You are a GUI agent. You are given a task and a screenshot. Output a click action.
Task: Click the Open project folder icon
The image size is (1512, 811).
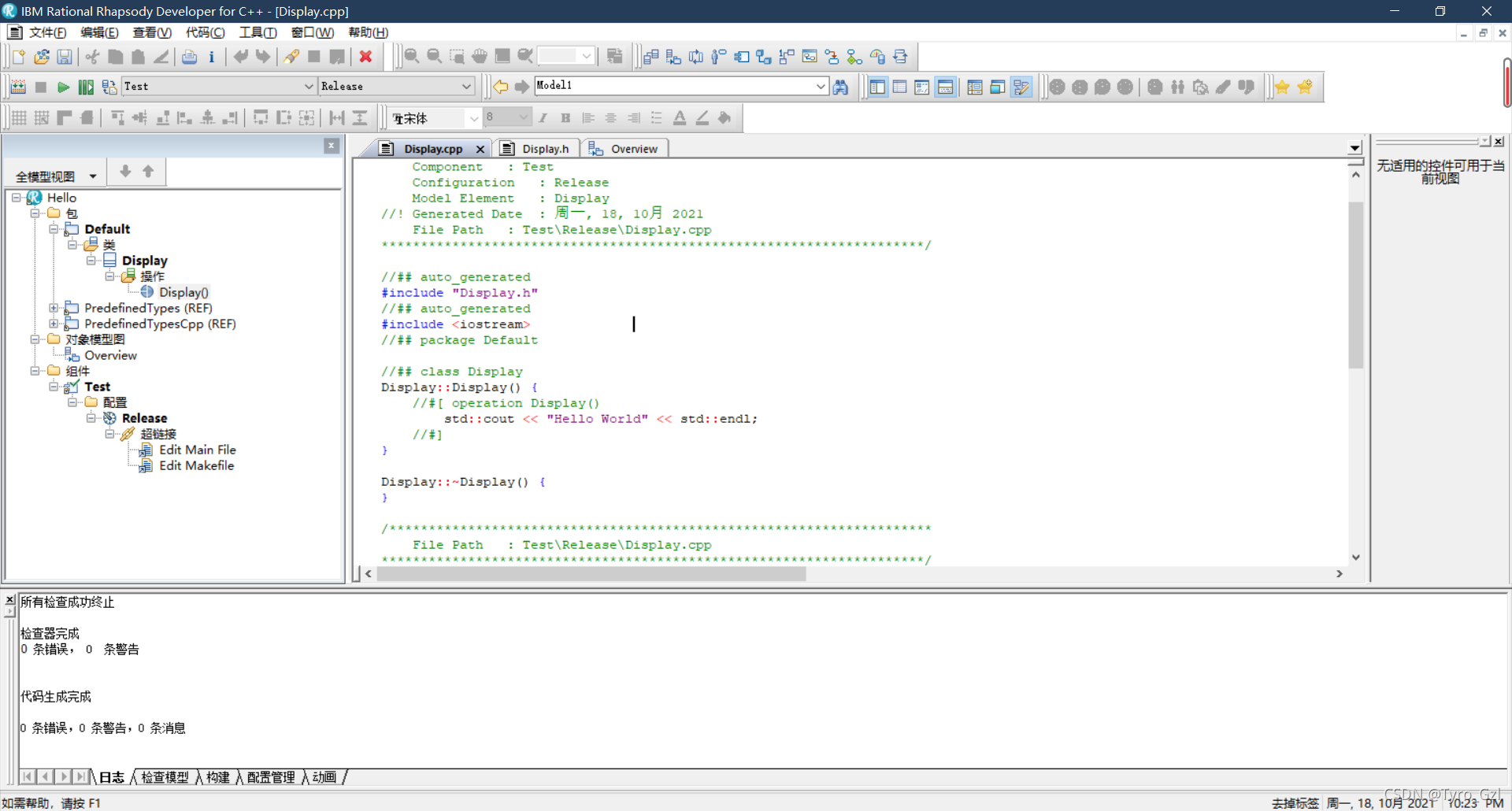[42, 57]
